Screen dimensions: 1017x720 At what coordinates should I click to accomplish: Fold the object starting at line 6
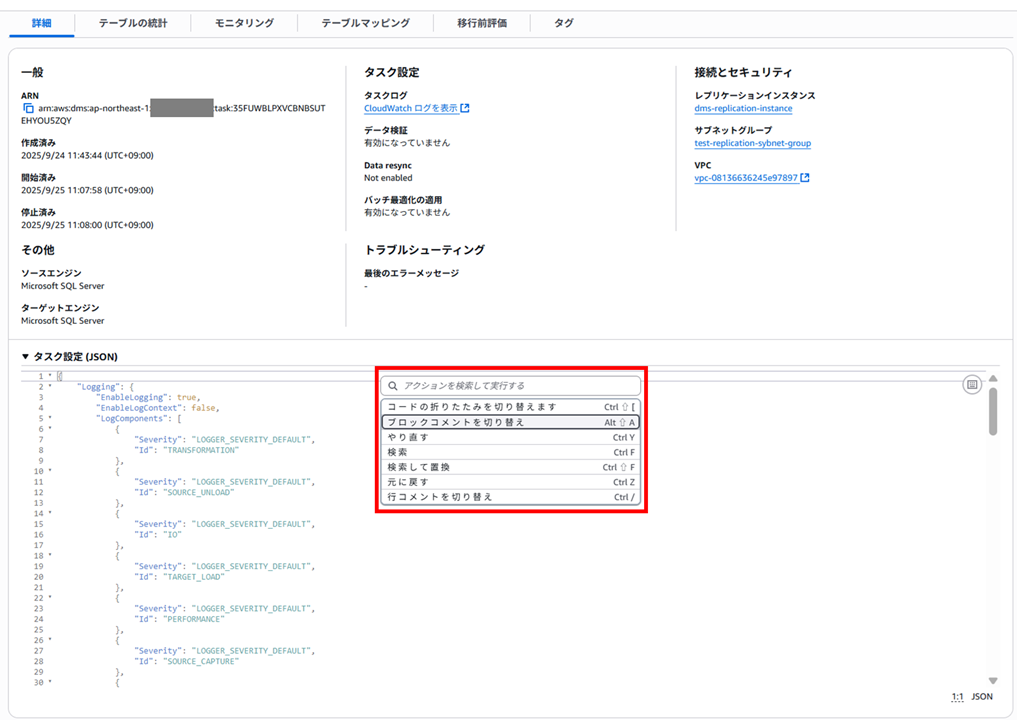click(x=50, y=429)
